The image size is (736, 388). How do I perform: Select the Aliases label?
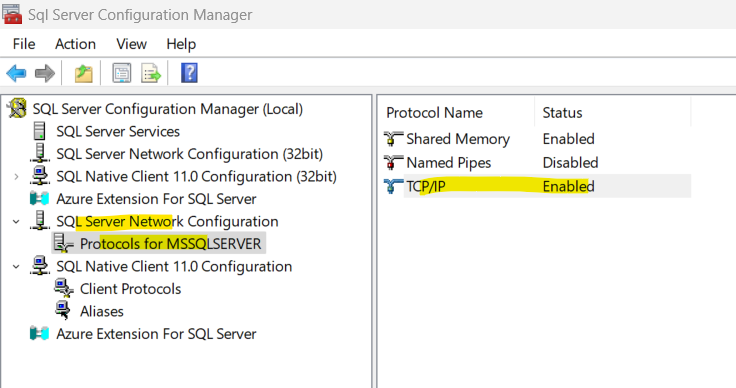tap(102, 312)
